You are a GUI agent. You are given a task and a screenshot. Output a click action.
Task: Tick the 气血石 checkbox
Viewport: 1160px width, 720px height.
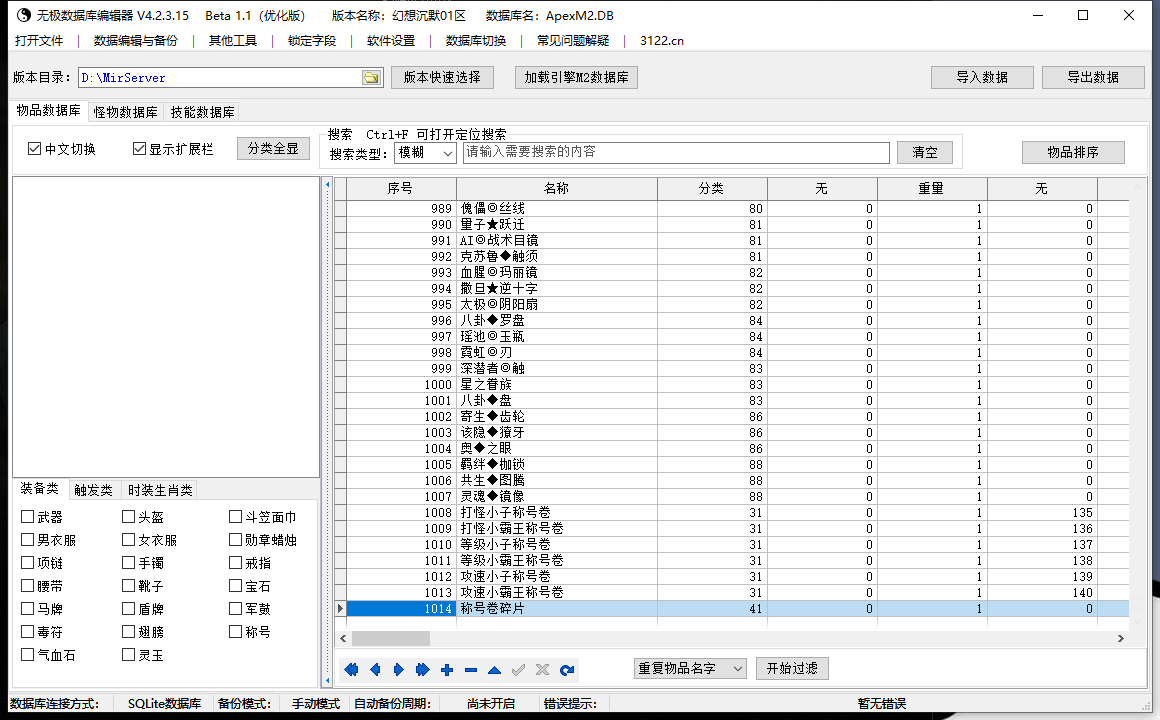(x=27, y=654)
